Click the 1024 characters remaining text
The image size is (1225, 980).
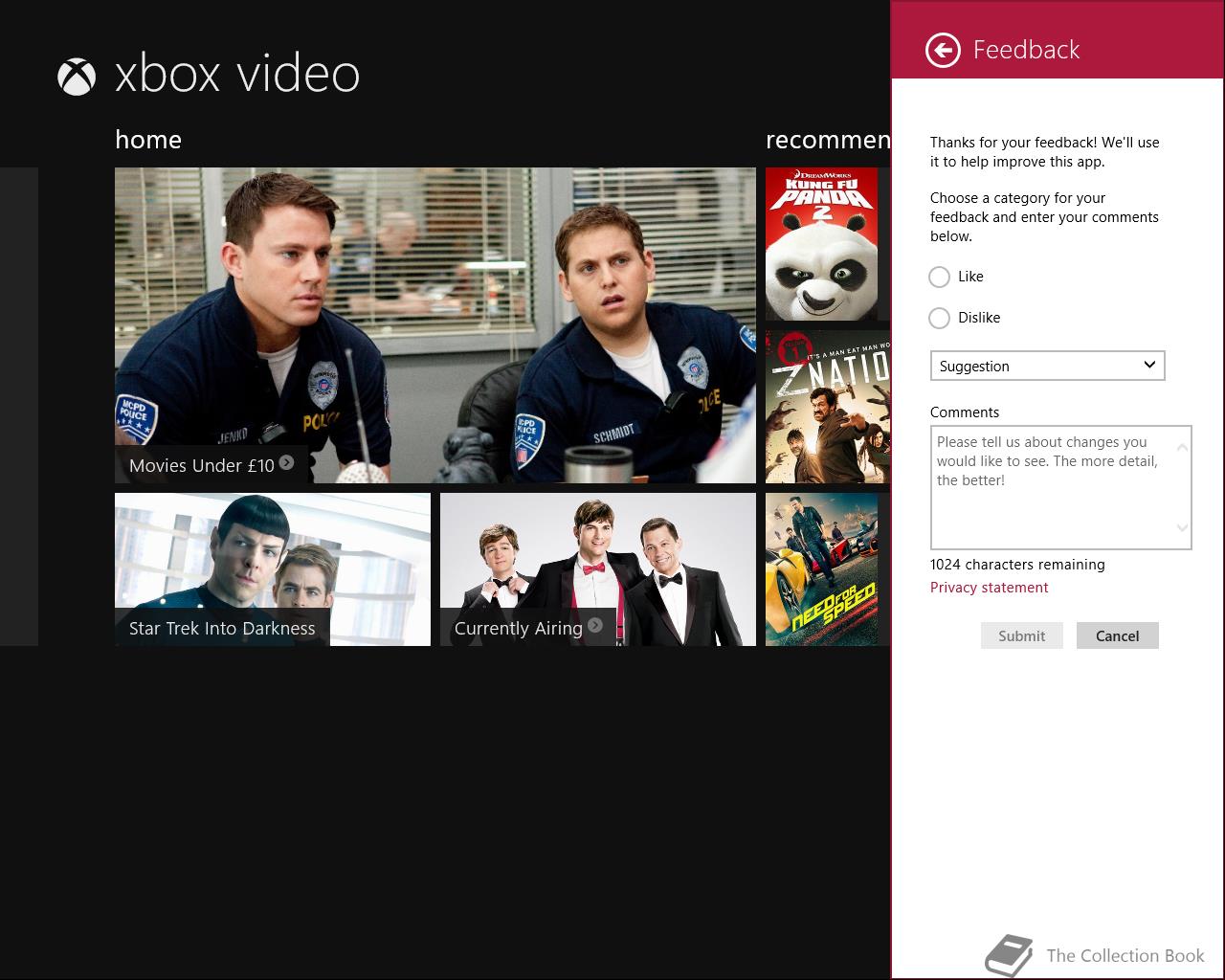[x=1017, y=565]
